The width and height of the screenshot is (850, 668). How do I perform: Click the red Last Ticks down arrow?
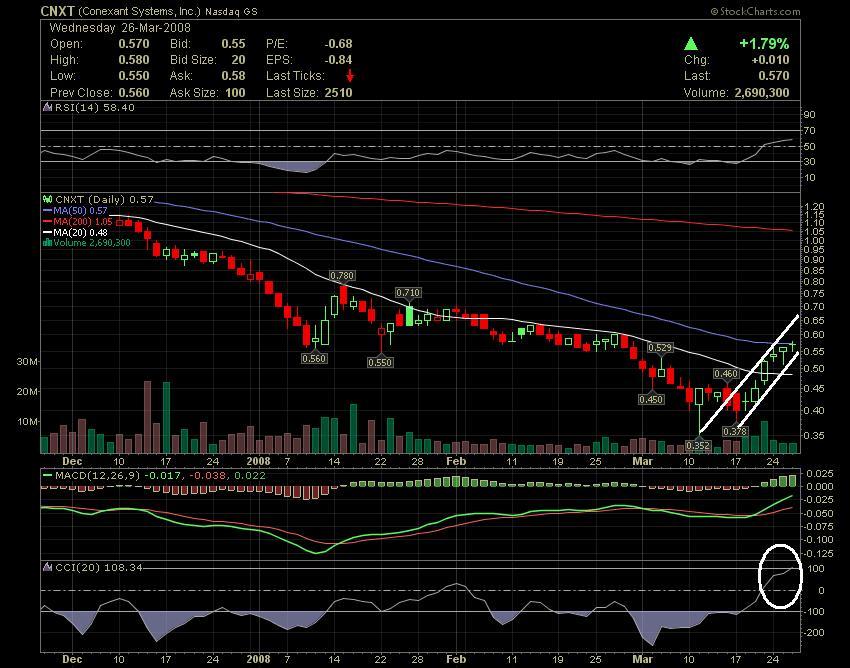click(350, 75)
